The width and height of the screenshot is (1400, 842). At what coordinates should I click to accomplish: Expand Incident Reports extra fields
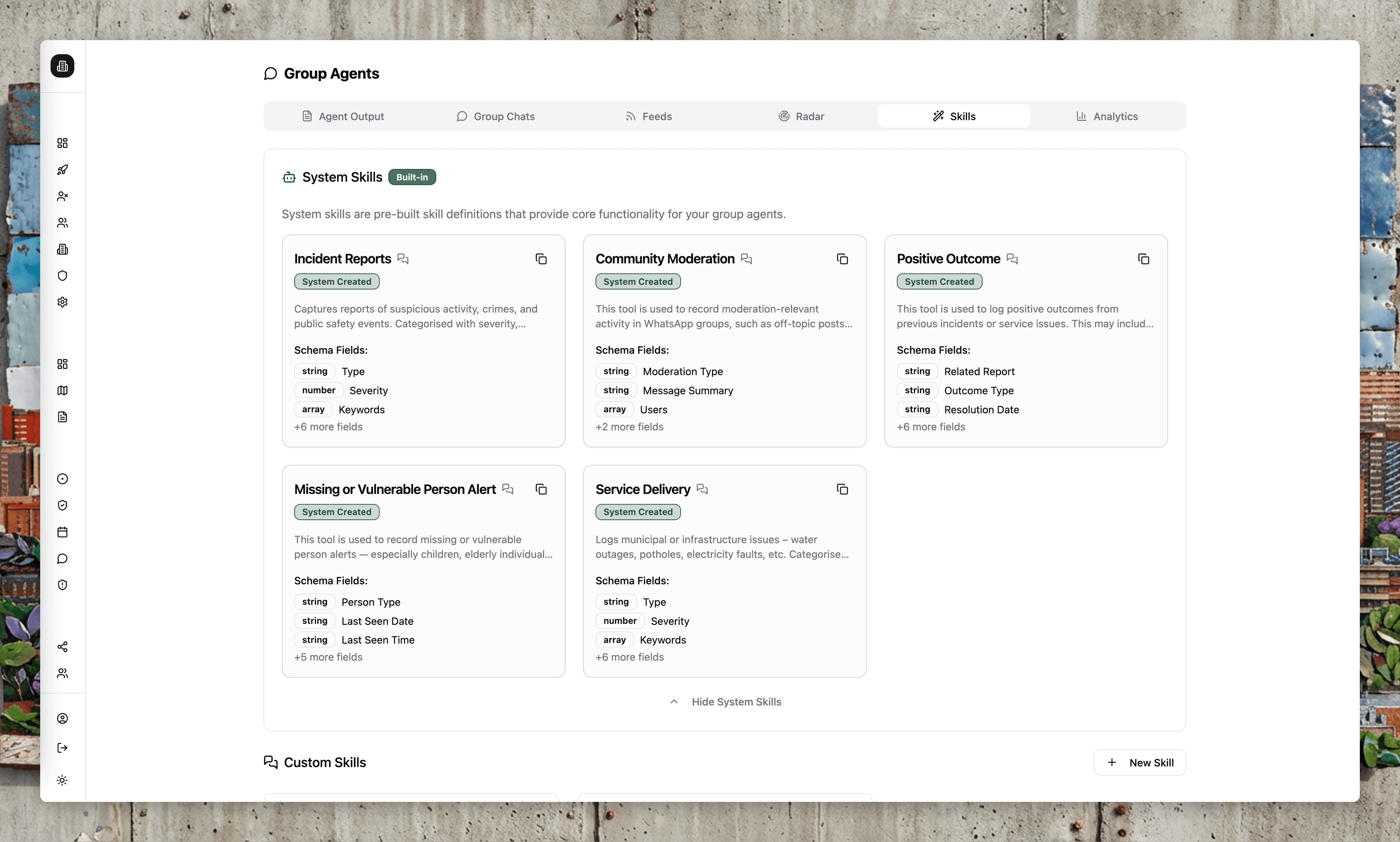tap(328, 427)
